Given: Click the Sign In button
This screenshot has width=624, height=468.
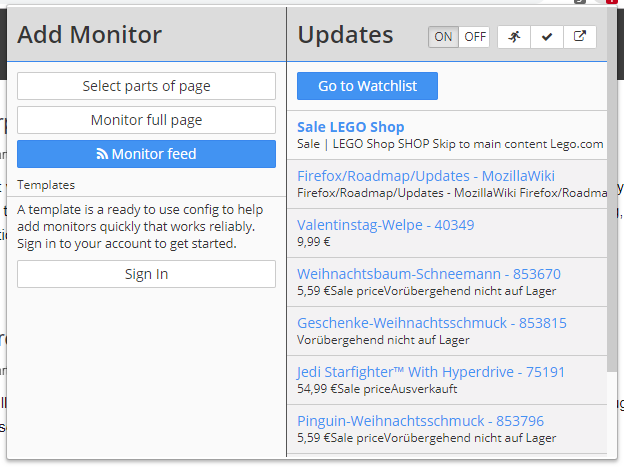Looking at the screenshot, I should pos(146,274).
